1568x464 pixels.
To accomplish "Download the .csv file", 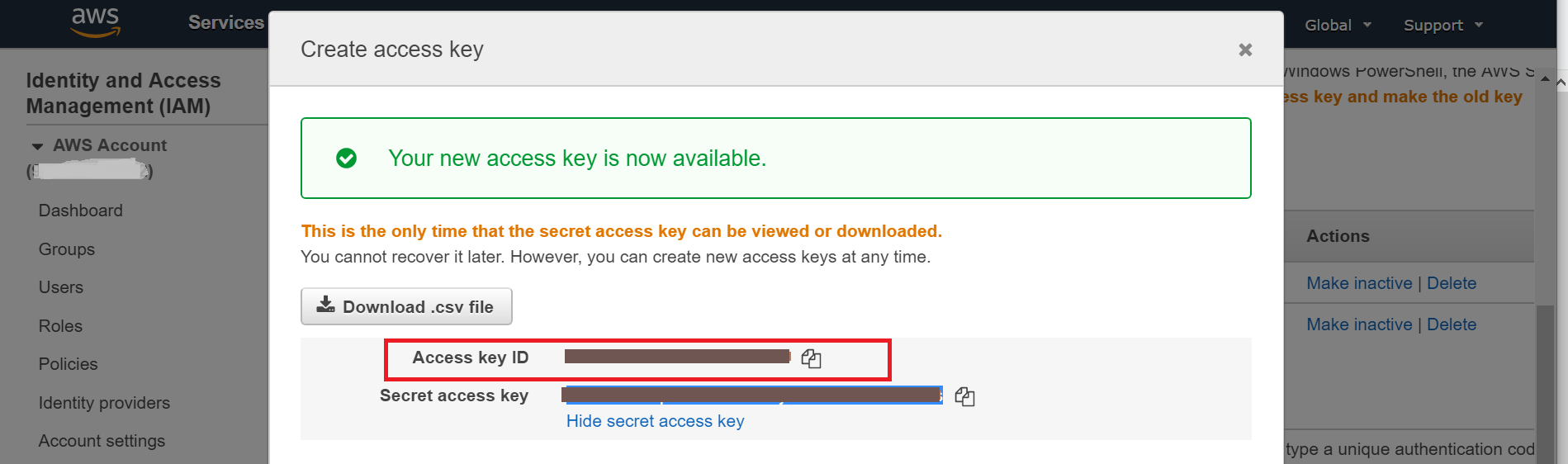I will point(406,307).
